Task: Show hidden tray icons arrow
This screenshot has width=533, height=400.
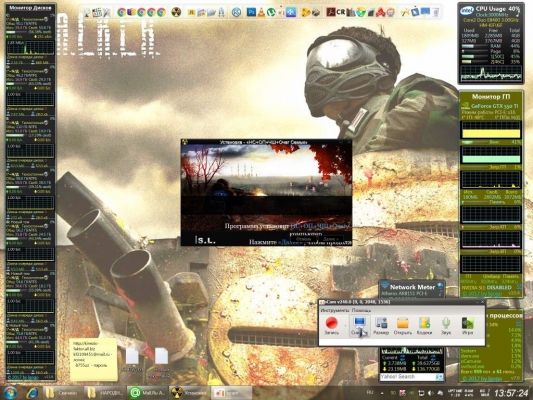Action: point(382,393)
